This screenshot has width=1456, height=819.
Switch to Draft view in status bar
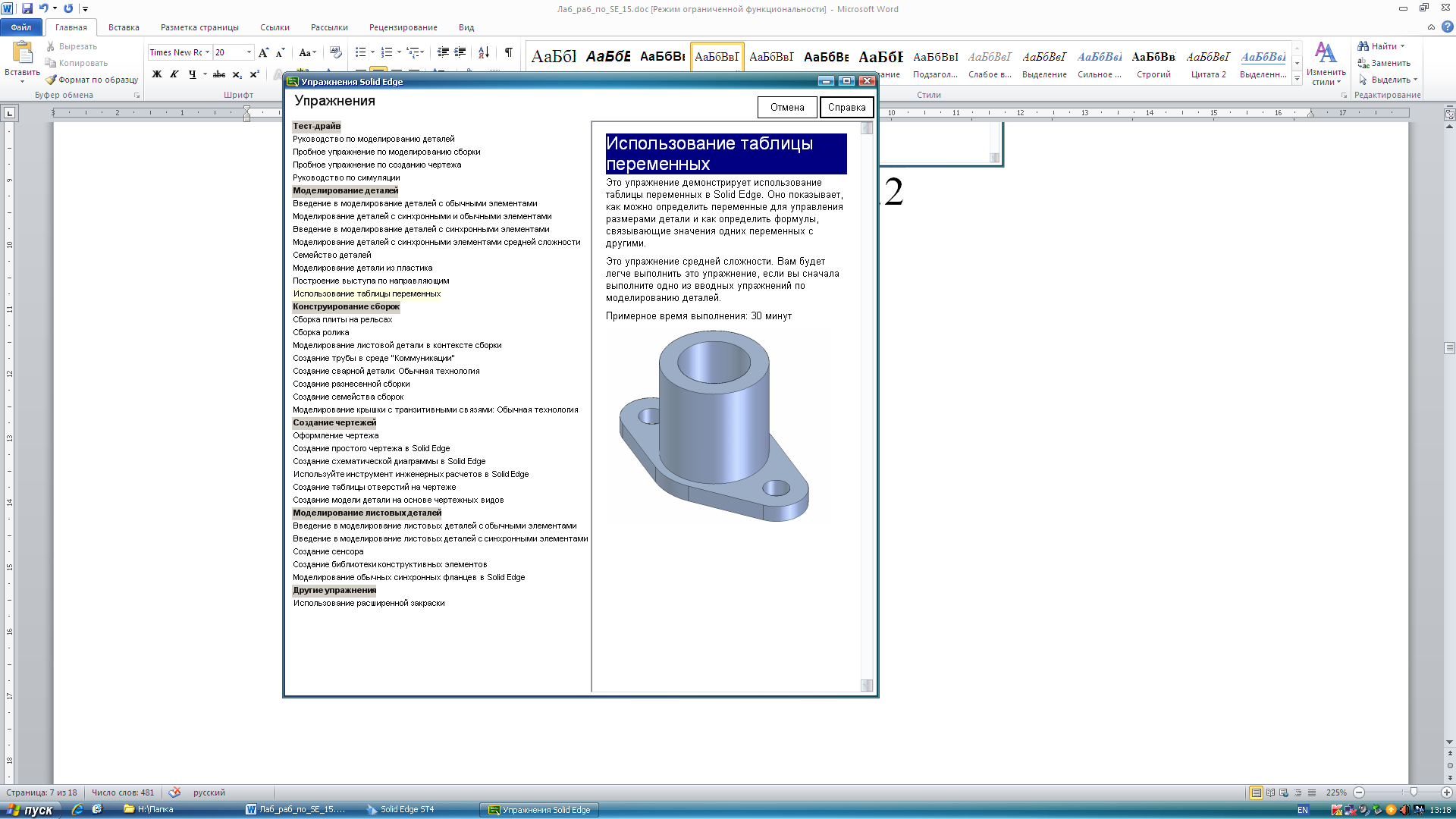[x=1312, y=792]
